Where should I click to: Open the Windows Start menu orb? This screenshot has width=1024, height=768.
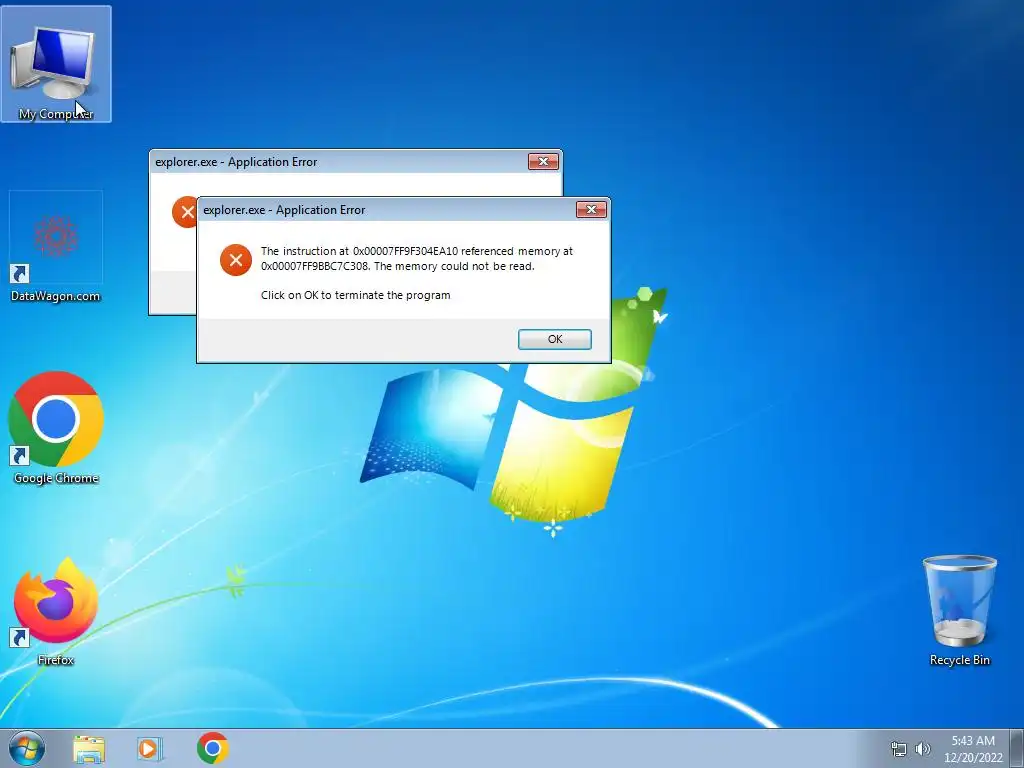(27, 748)
